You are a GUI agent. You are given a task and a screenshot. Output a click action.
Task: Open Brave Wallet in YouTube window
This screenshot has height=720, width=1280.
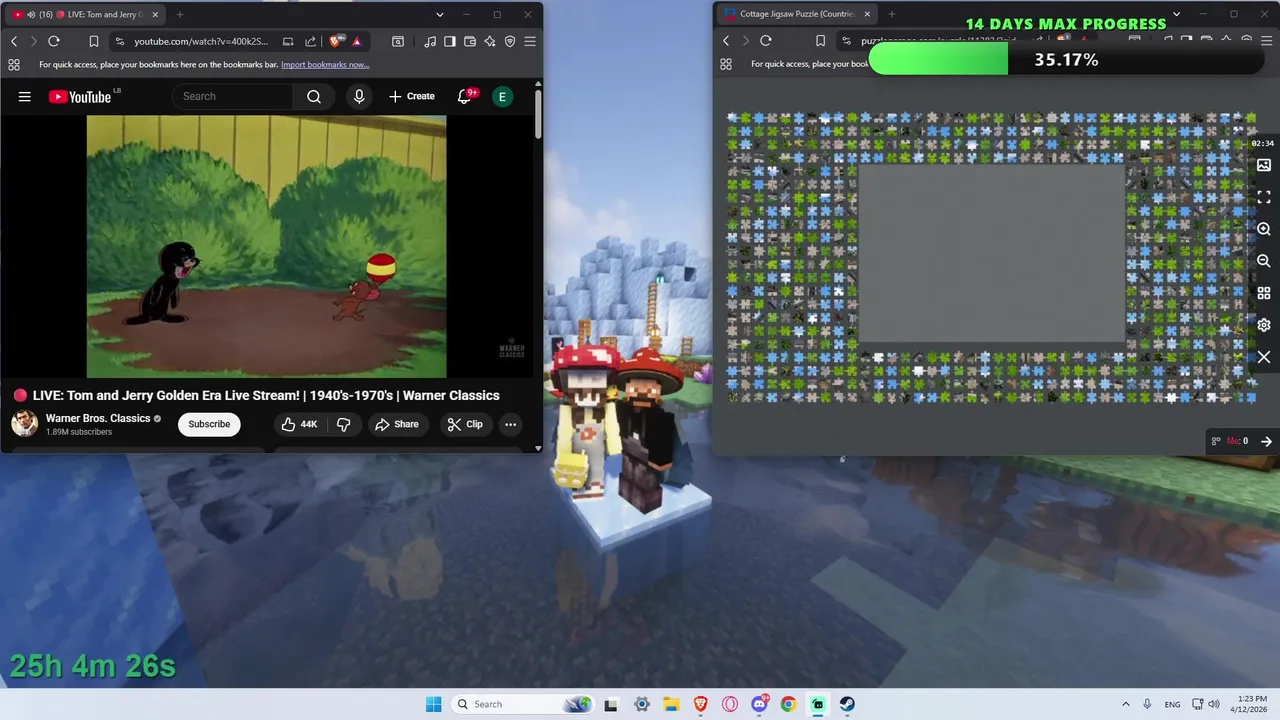(x=470, y=41)
